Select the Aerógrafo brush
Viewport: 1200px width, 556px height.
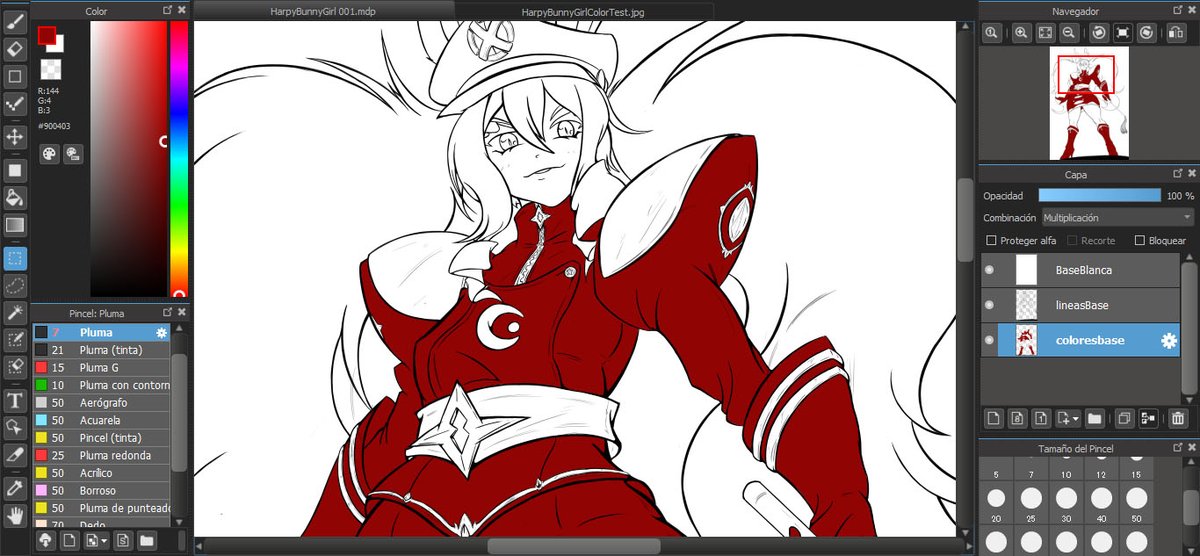click(x=101, y=402)
